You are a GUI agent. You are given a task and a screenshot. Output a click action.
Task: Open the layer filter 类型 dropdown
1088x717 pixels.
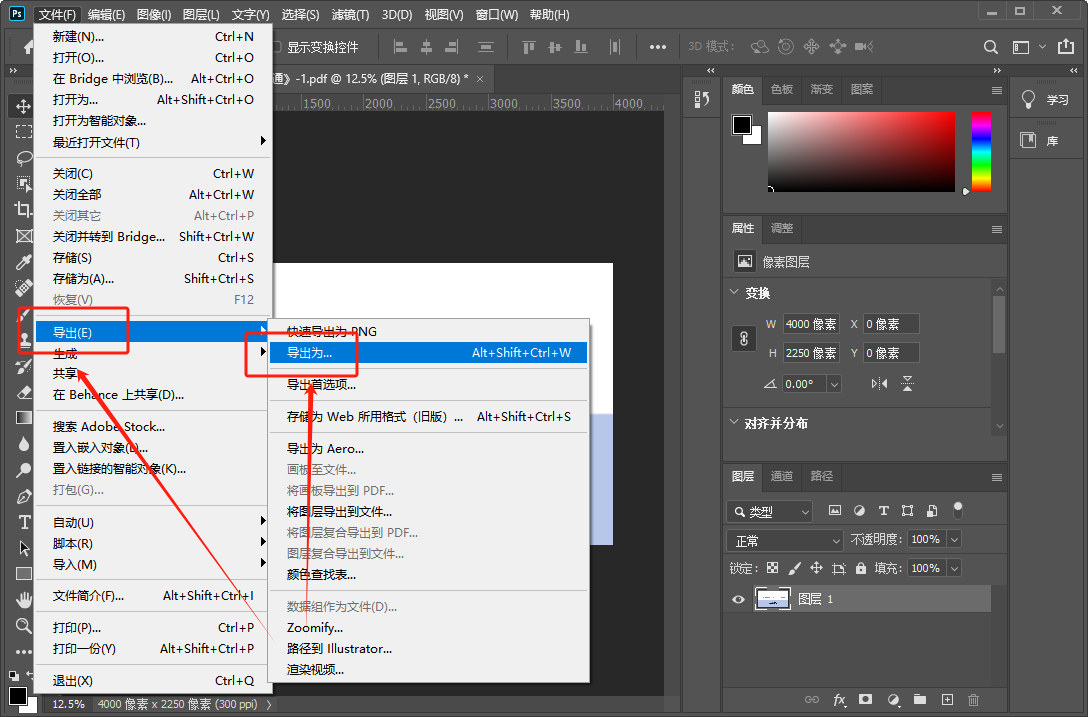pos(770,512)
